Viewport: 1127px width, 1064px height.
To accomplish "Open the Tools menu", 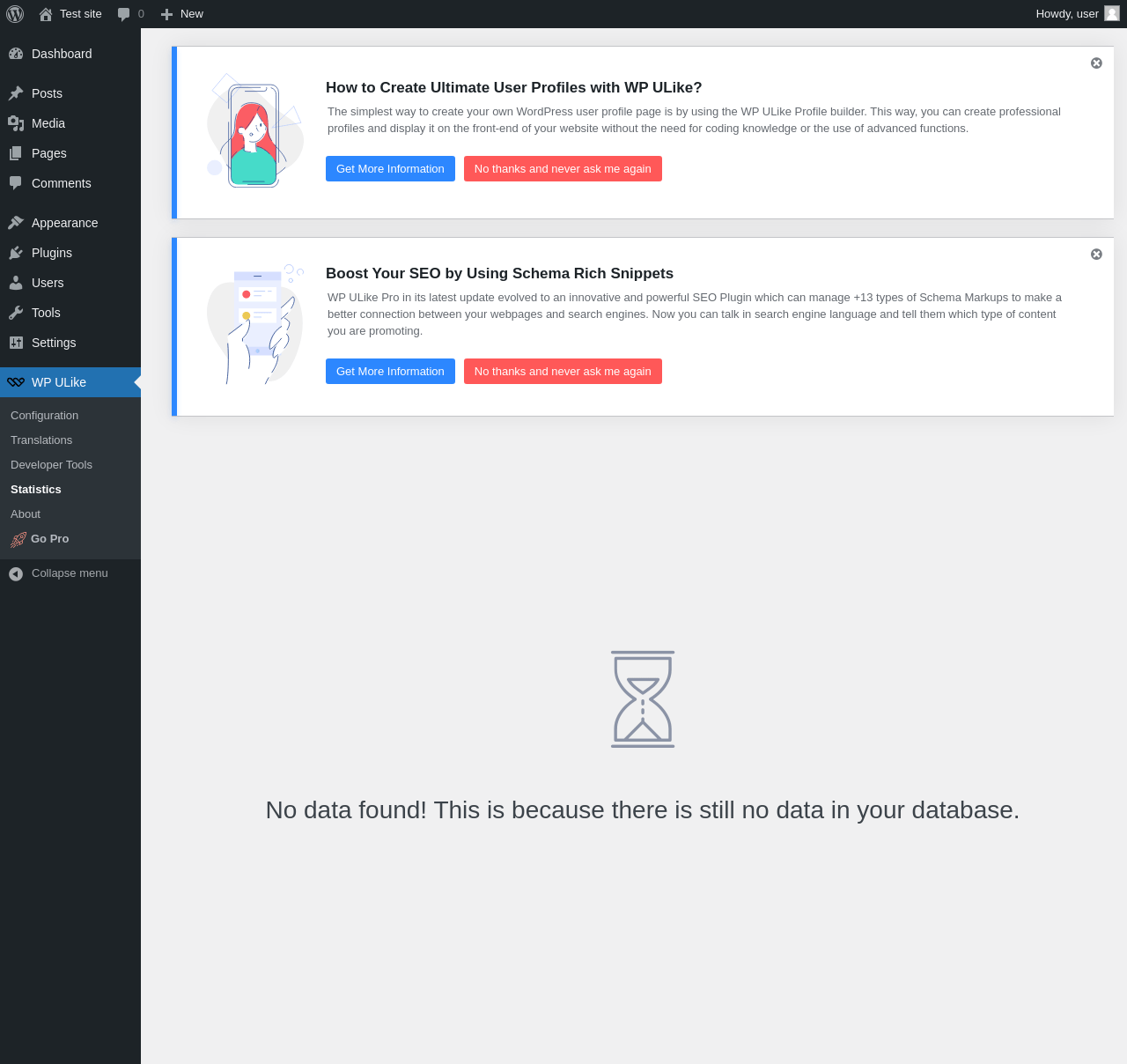I will 70,313.
